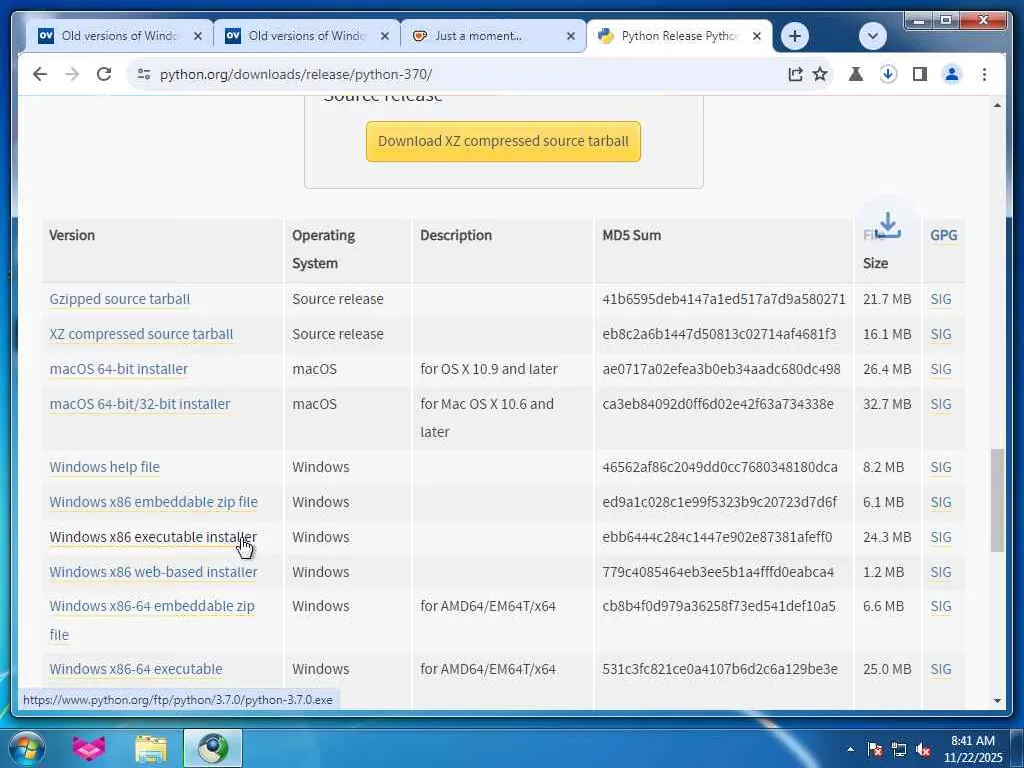Select the 24.3 MB file size cell

887,537
